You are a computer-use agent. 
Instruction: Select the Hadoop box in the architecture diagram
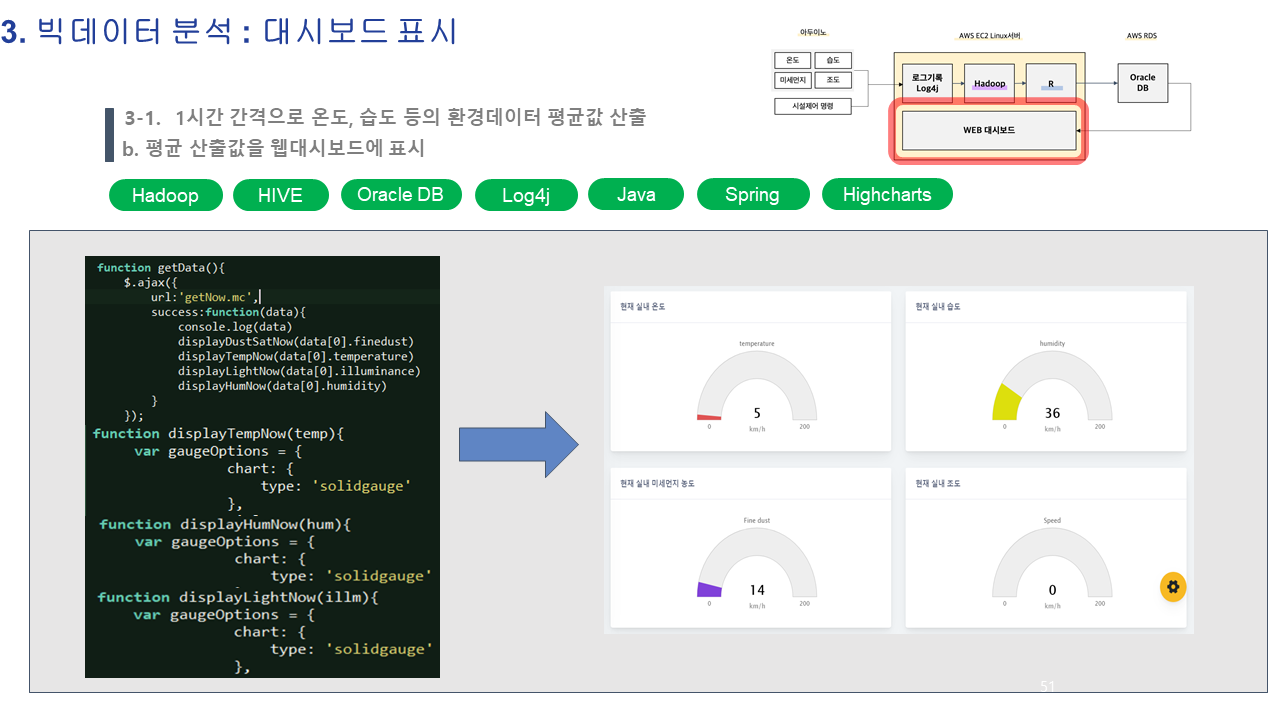point(990,84)
